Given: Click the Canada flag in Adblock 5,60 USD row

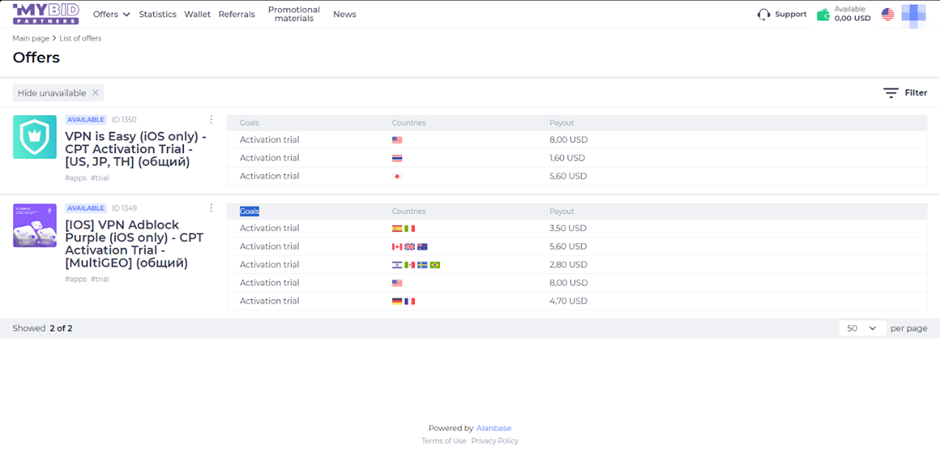Looking at the screenshot, I should tap(397, 246).
